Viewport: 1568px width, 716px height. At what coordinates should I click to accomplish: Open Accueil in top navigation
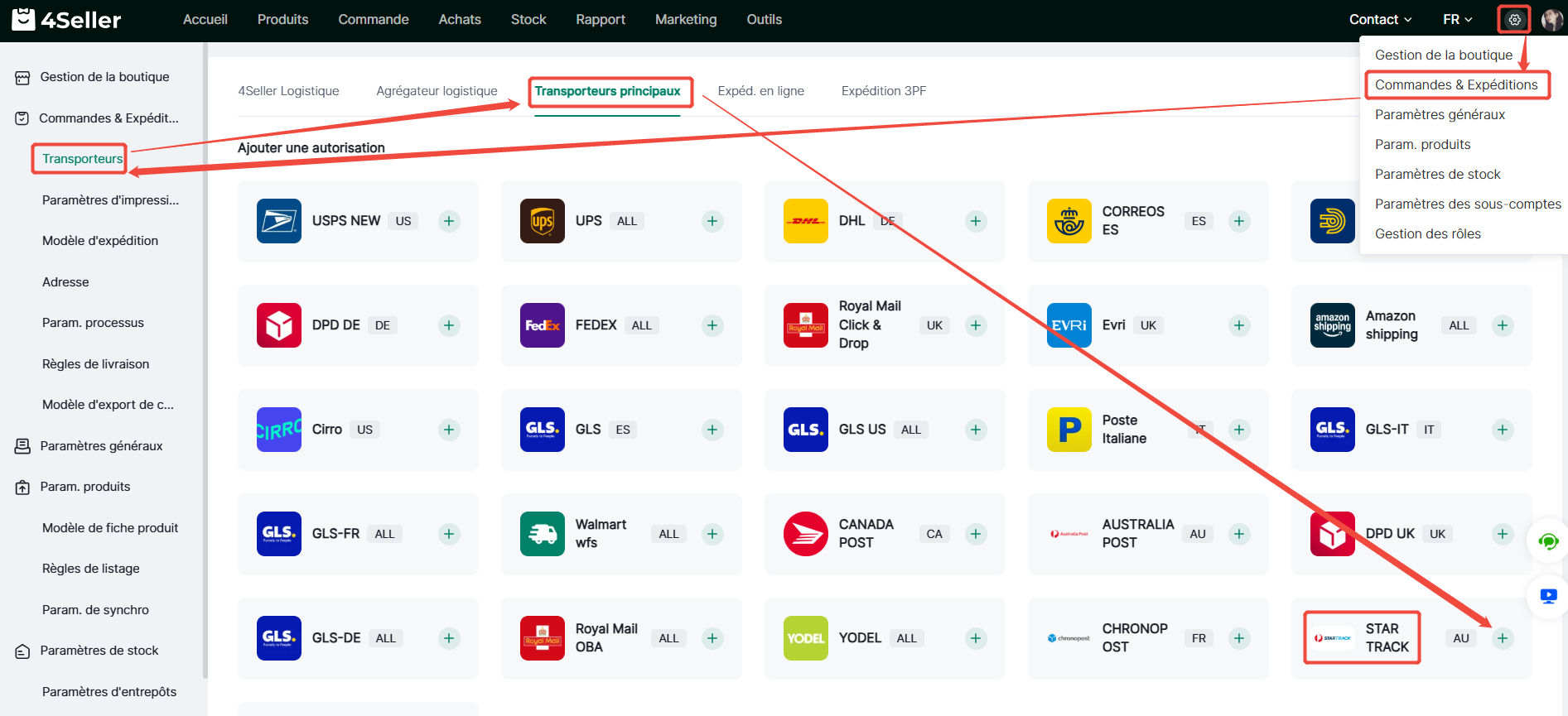(x=205, y=19)
